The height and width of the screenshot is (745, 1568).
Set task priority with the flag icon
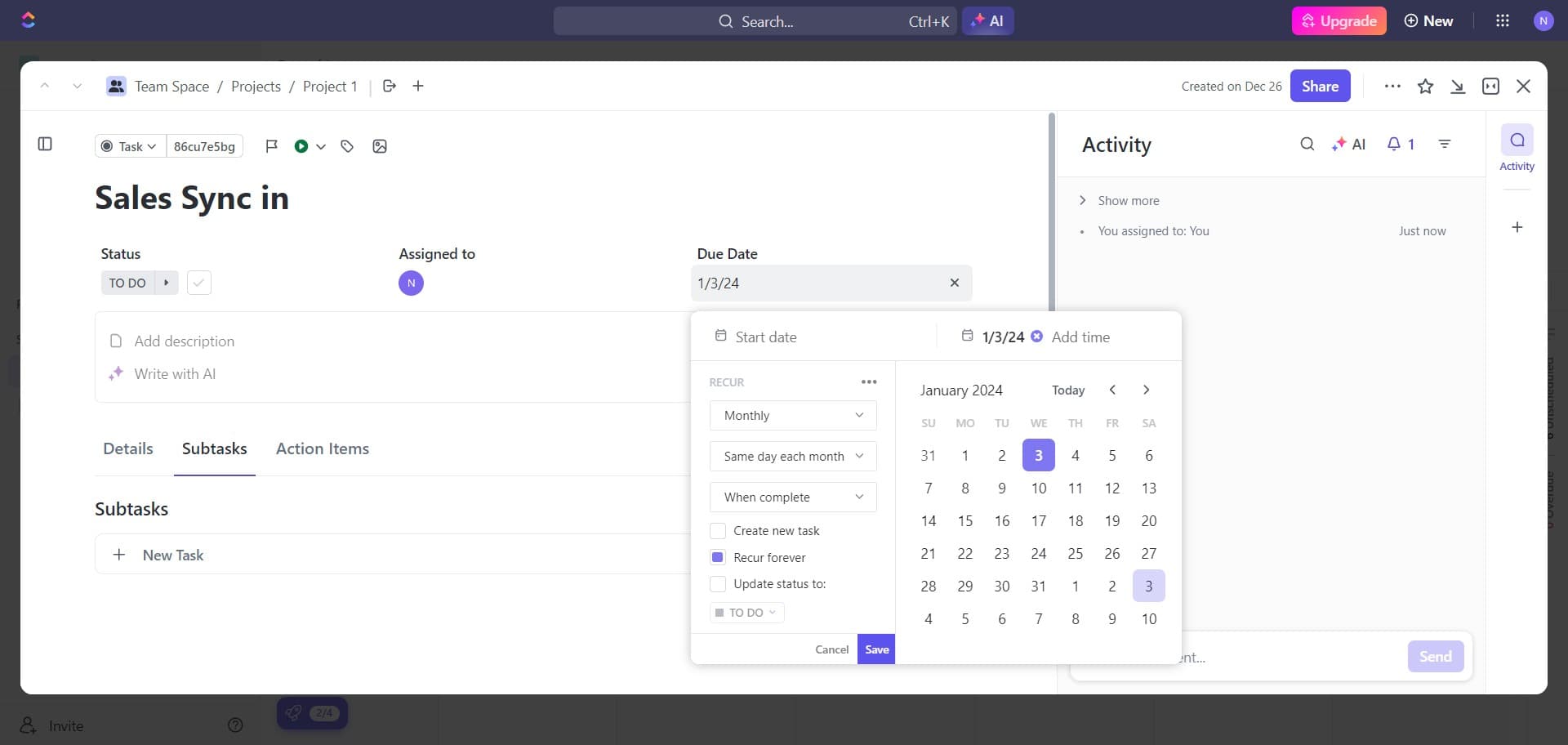coord(271,146)
